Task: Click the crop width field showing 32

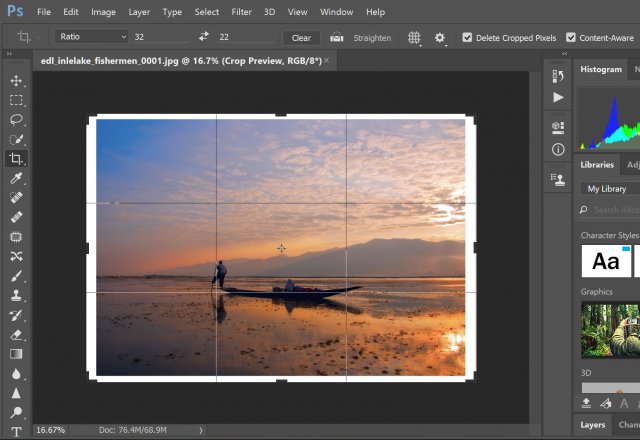Action: tap(161, 37)
